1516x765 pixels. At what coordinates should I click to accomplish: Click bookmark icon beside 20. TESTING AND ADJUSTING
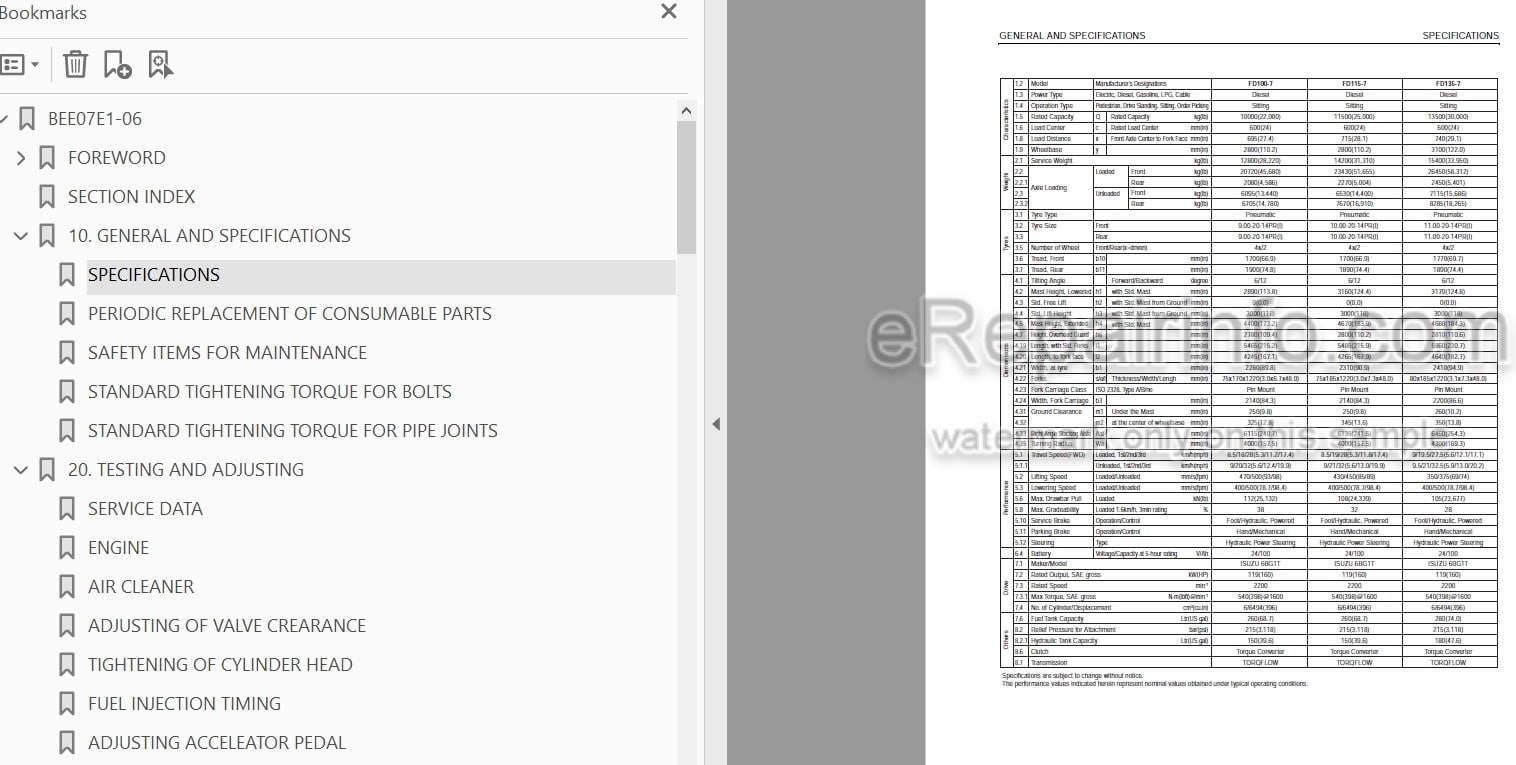point(46,470)
